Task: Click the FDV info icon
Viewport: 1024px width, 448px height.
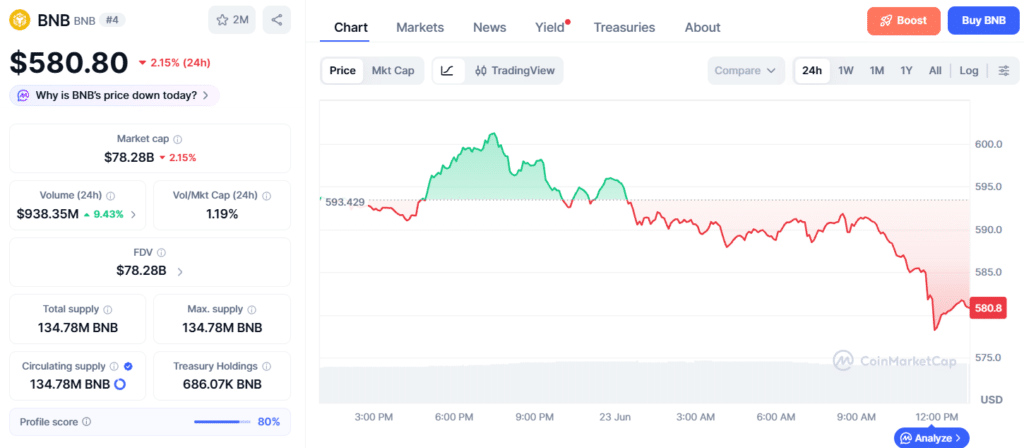Action: tap(161, 252)
